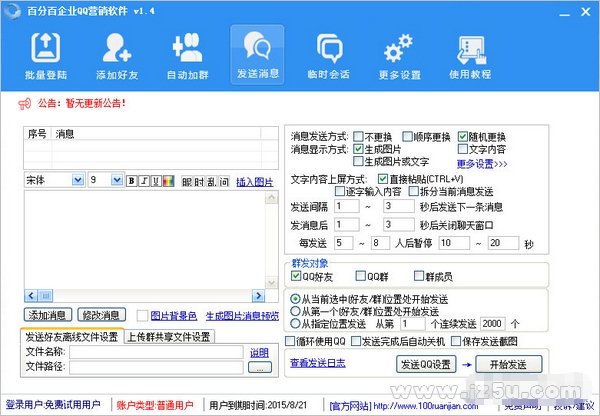Click the 添加消息 button
The height and width of the screenshot is (416, 600).
(48, 315)
